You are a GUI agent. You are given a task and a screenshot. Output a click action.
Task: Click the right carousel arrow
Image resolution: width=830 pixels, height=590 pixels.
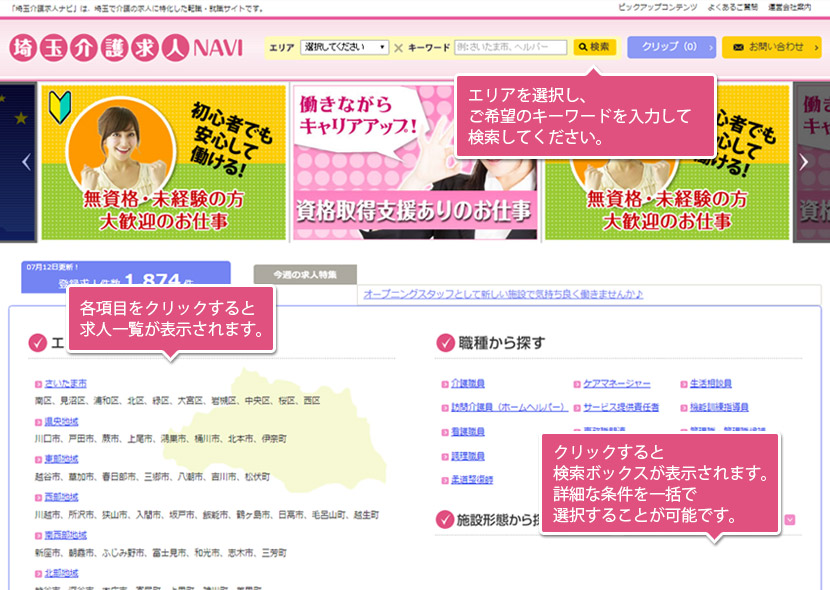806,160
